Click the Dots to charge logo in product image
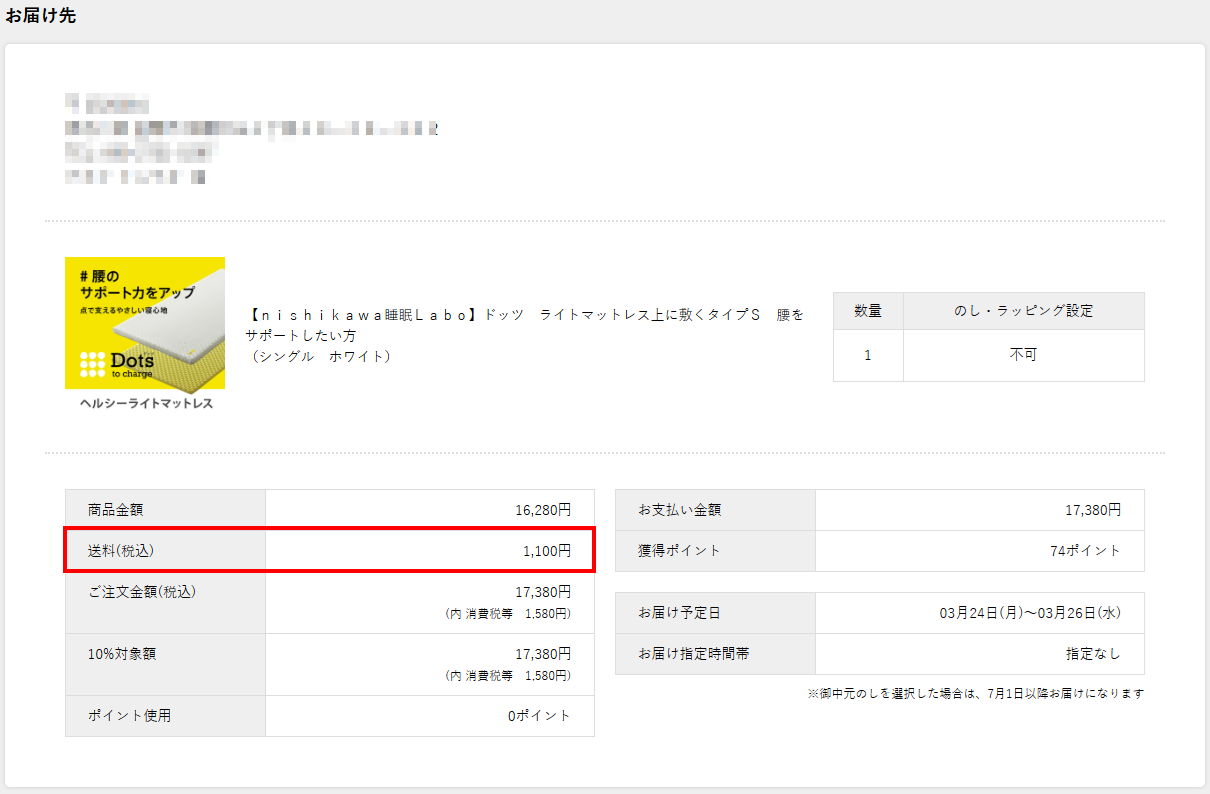 click(x=118, y=364)
